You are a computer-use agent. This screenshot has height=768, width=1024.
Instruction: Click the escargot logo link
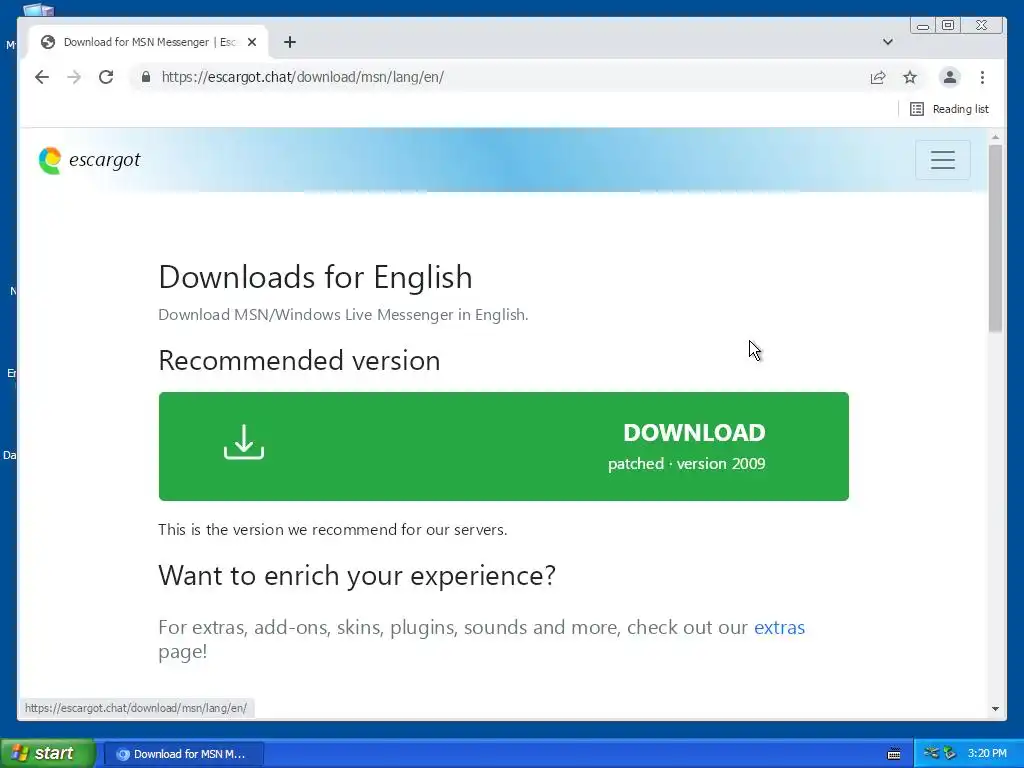(89, 160)
